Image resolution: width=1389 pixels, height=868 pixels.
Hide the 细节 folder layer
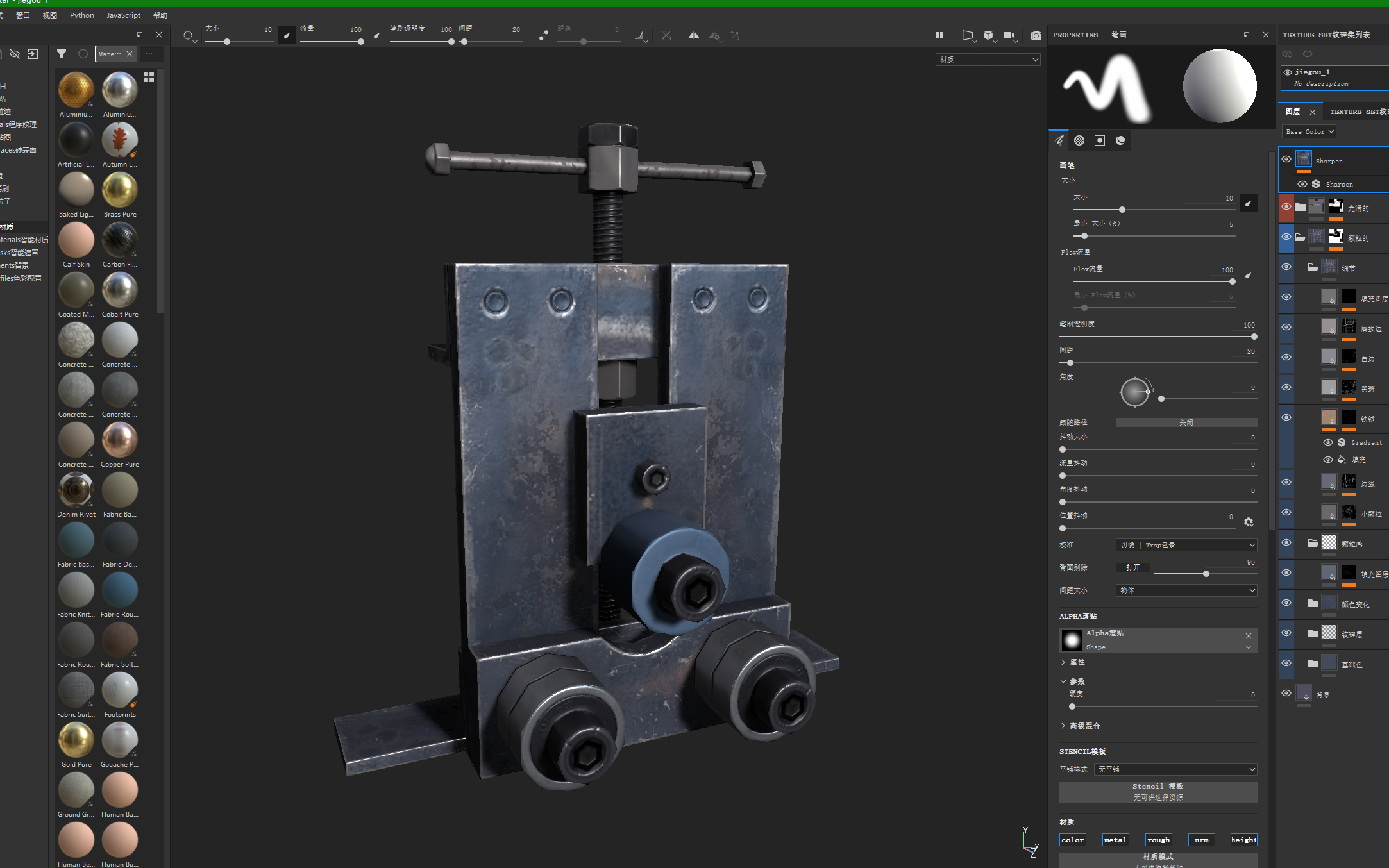(1286, 267)
